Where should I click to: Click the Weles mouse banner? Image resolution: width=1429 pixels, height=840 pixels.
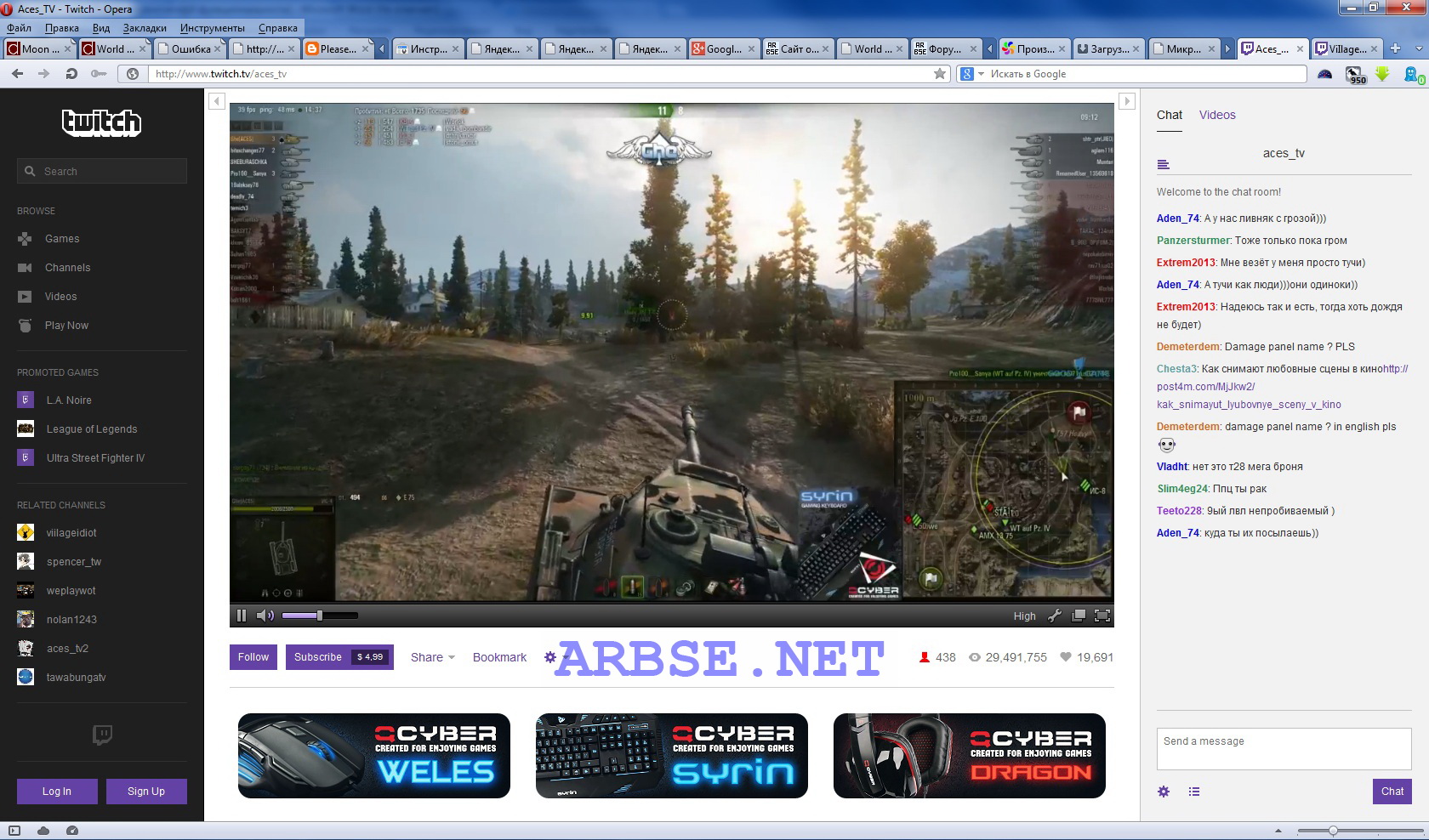pos(374,756)
